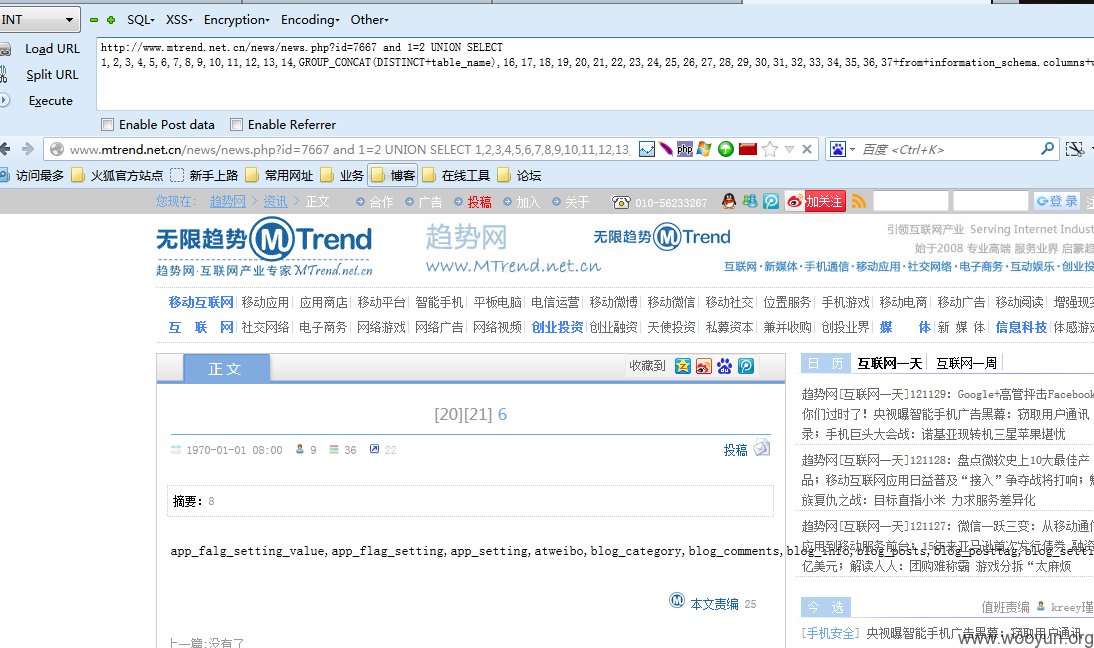Click the 投稿 link beside article meta
Image resolution: width=1094 pixels, height=648 pixels.
(x=735, y=451)
